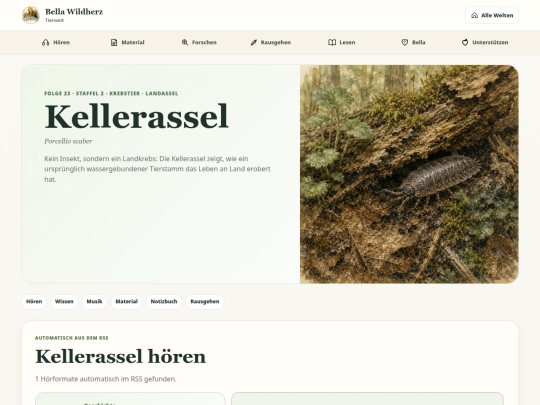
Task: Click the leaf icon next to Rausgehen
Action: pyautogui.click(x=253, y=42)
